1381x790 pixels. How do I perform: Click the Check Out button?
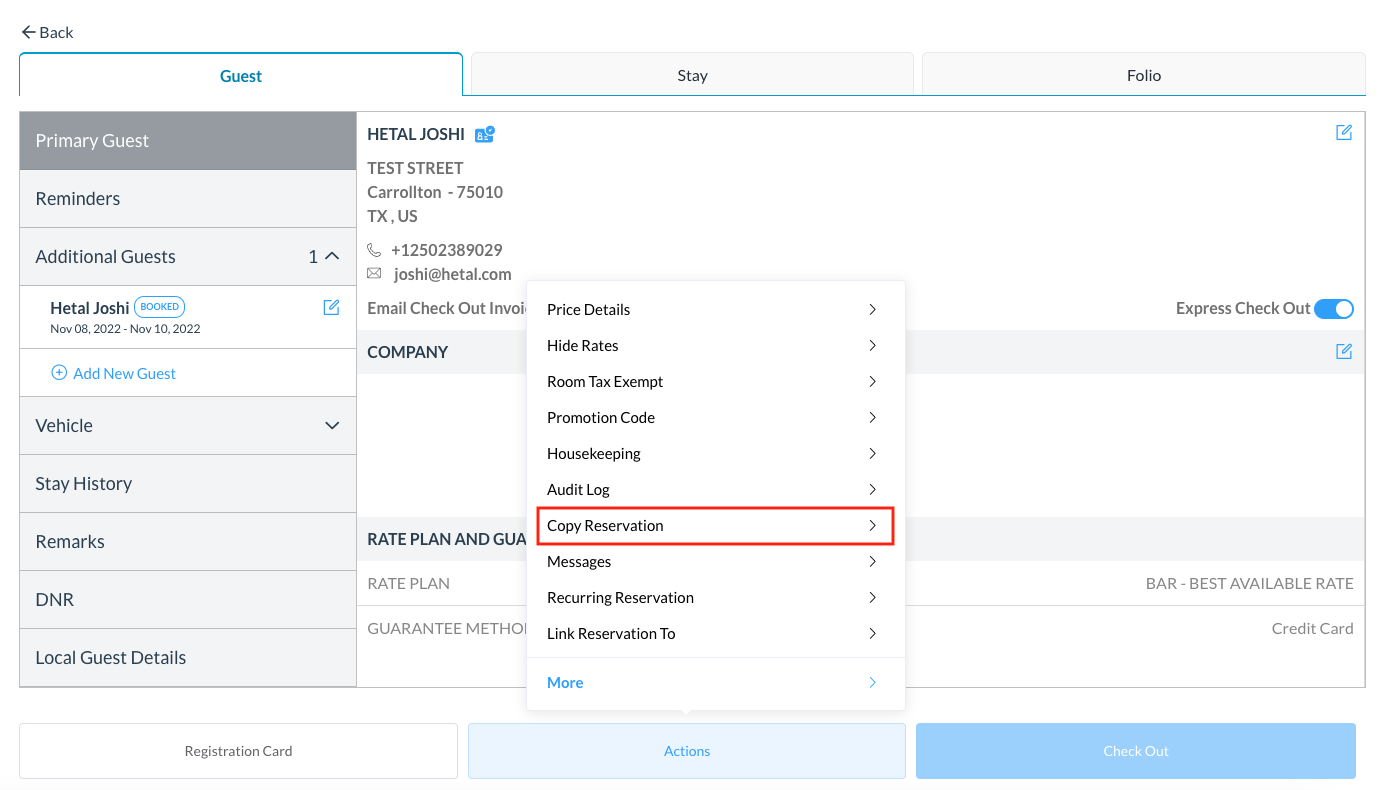[1135, 751]
